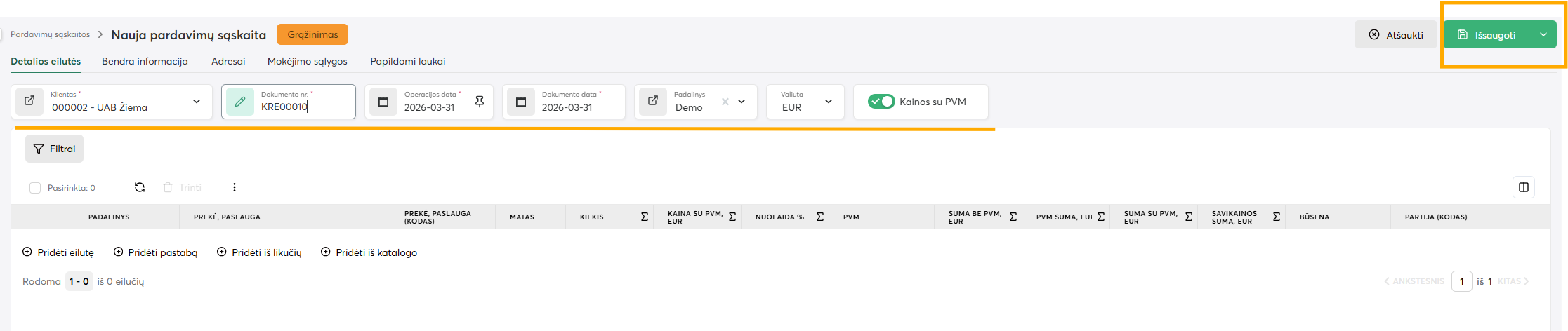Click Pridėti eilutę to add a row

click(58, 252)
